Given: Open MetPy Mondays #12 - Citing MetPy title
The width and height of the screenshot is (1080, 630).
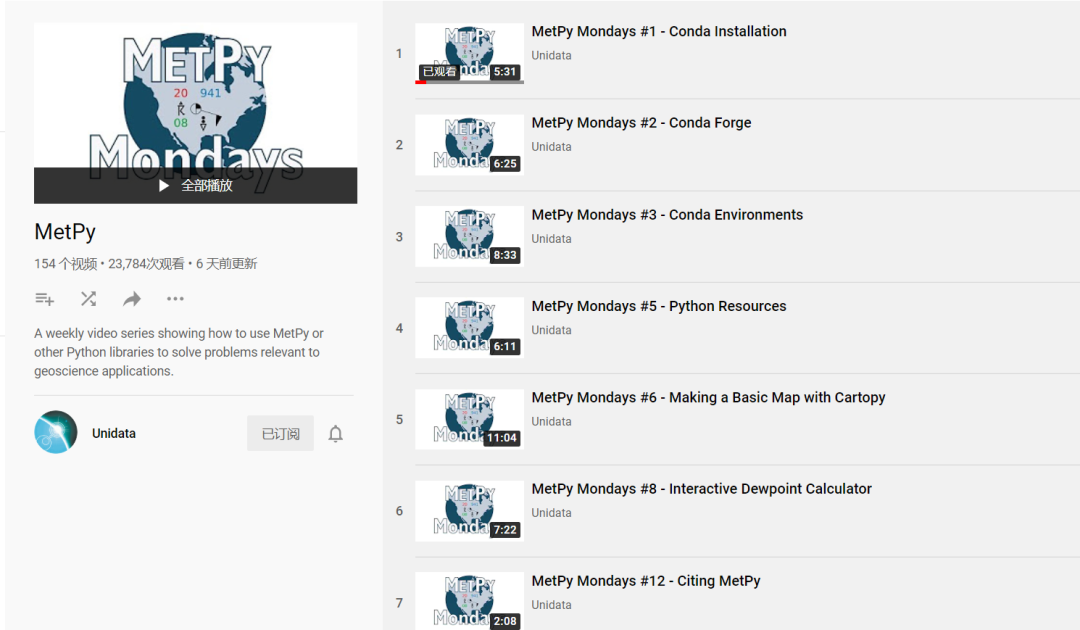Looking at the screenshot, I should point(645,581).
